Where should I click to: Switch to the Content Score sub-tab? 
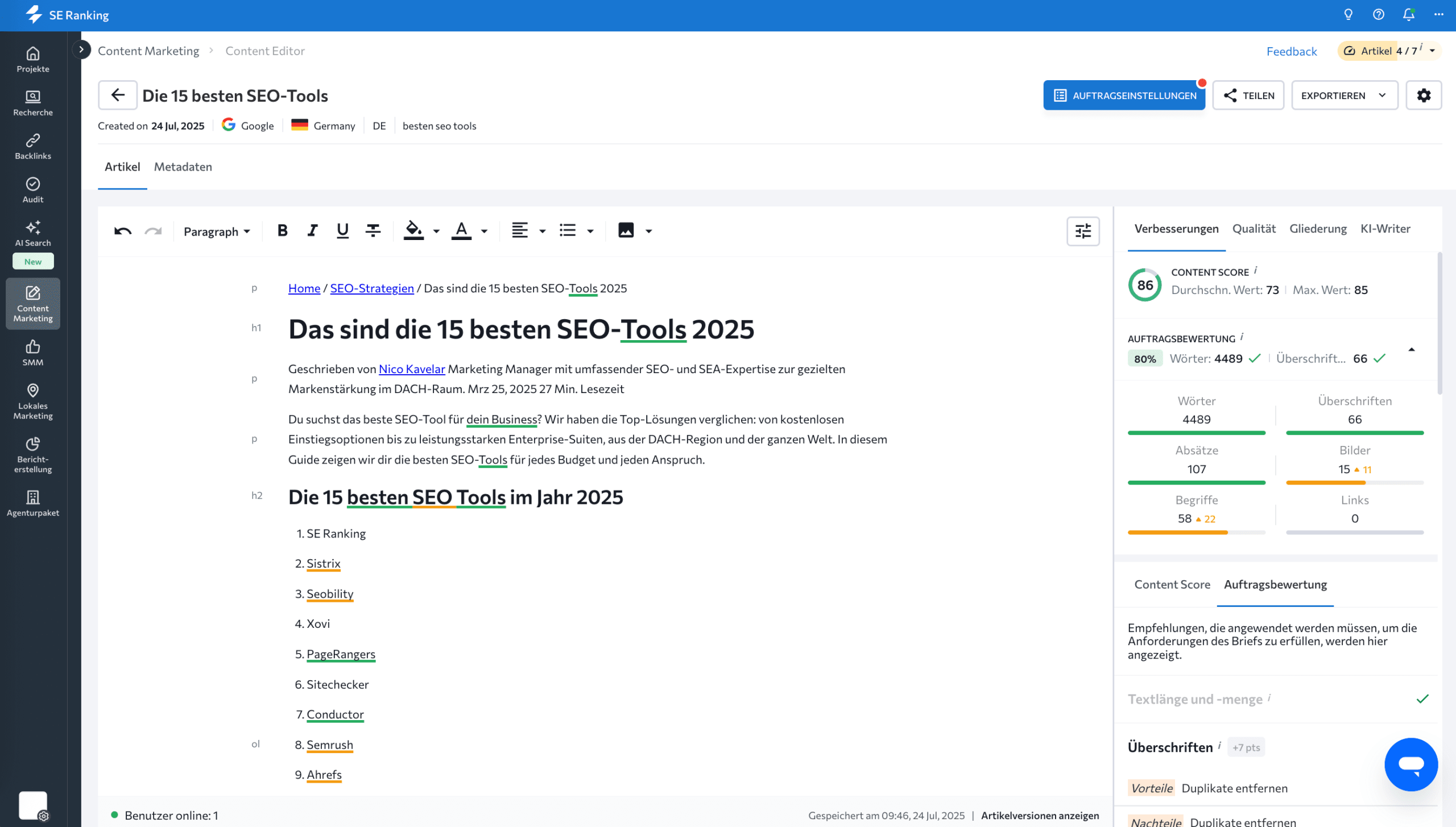click(1172, 585)
